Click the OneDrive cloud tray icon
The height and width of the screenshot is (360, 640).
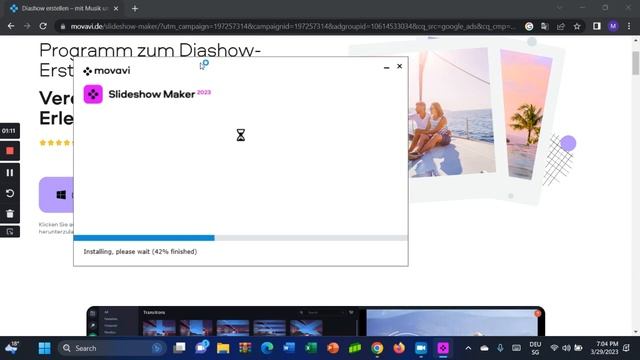click(x=484, y=348)
